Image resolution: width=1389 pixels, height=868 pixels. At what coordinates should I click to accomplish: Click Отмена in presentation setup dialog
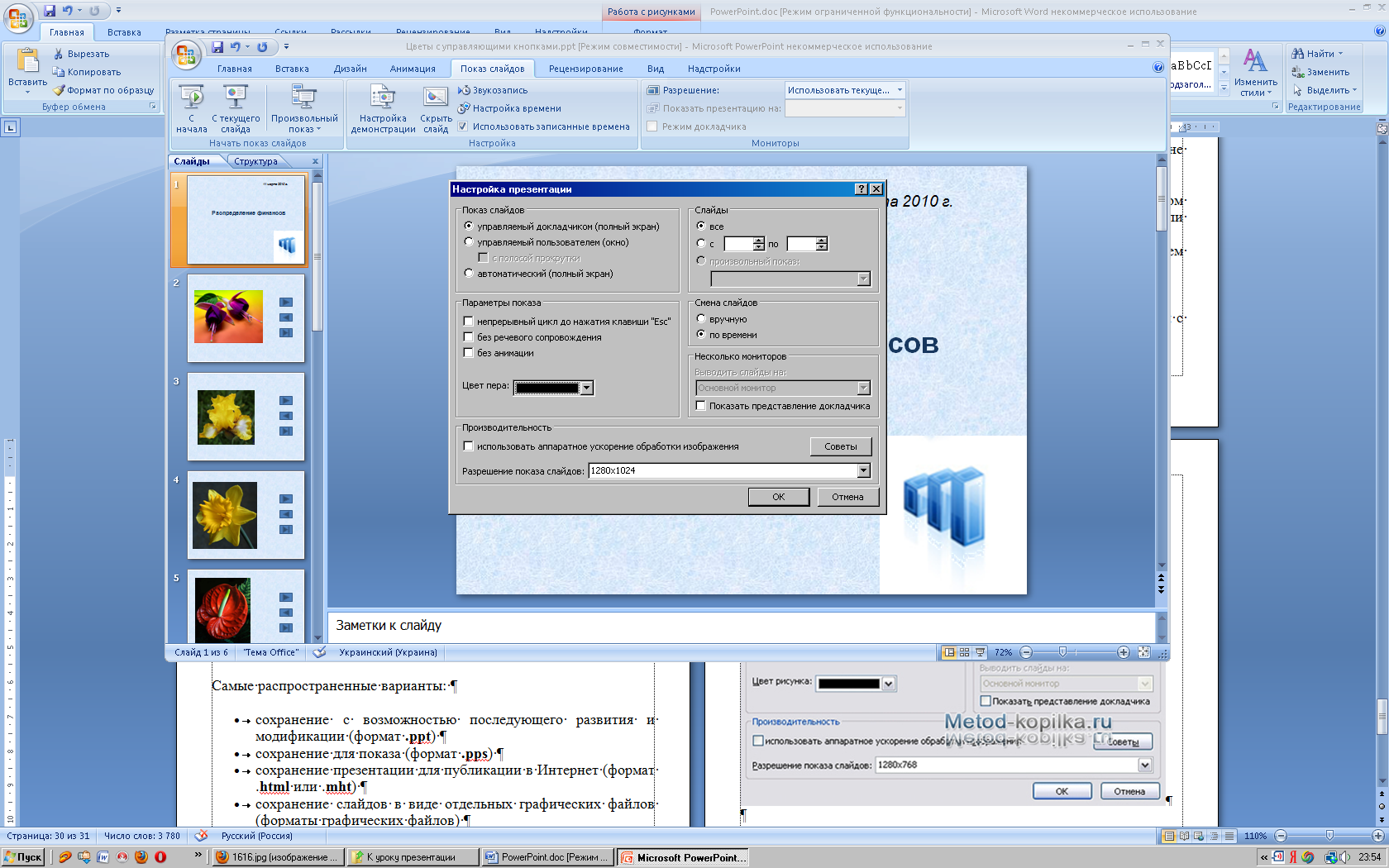click(x=847, y=497)
